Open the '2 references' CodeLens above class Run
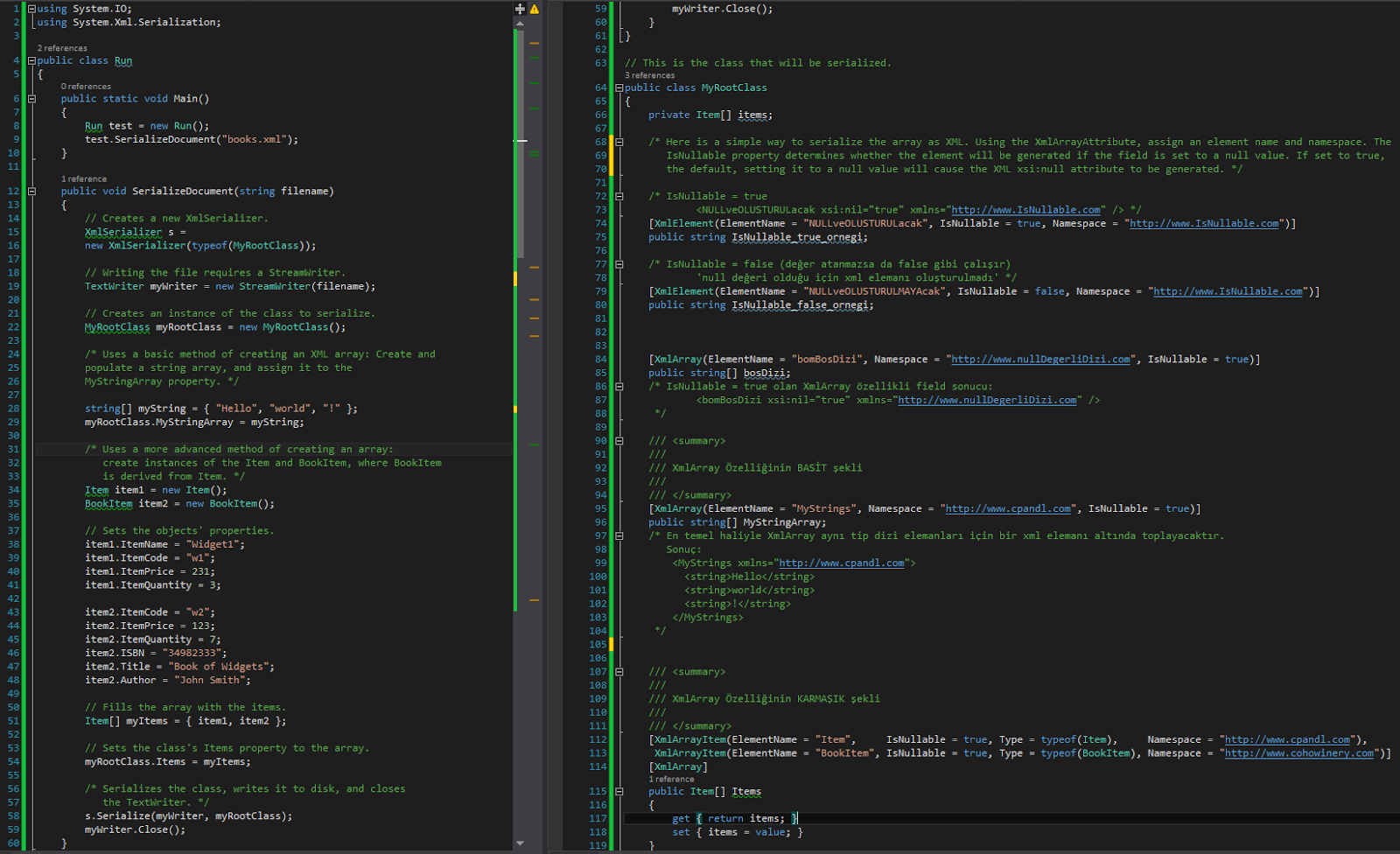Screen dimensions: 1400x854 63,48
